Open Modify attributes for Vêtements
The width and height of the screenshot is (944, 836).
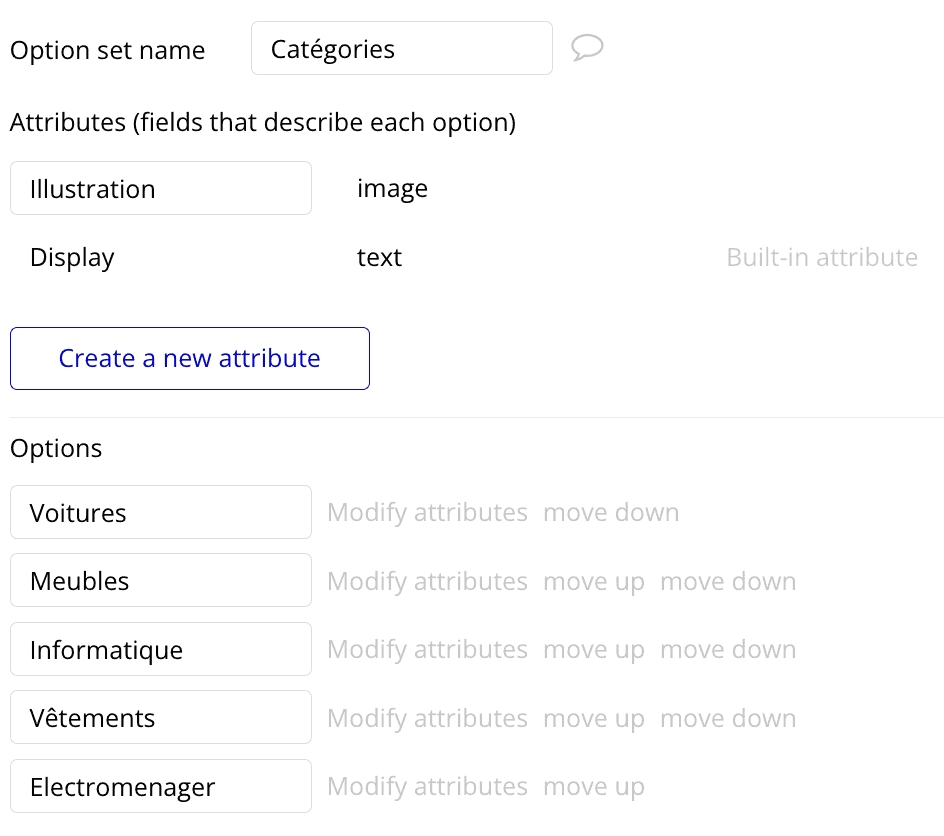(x=427, y=717)
